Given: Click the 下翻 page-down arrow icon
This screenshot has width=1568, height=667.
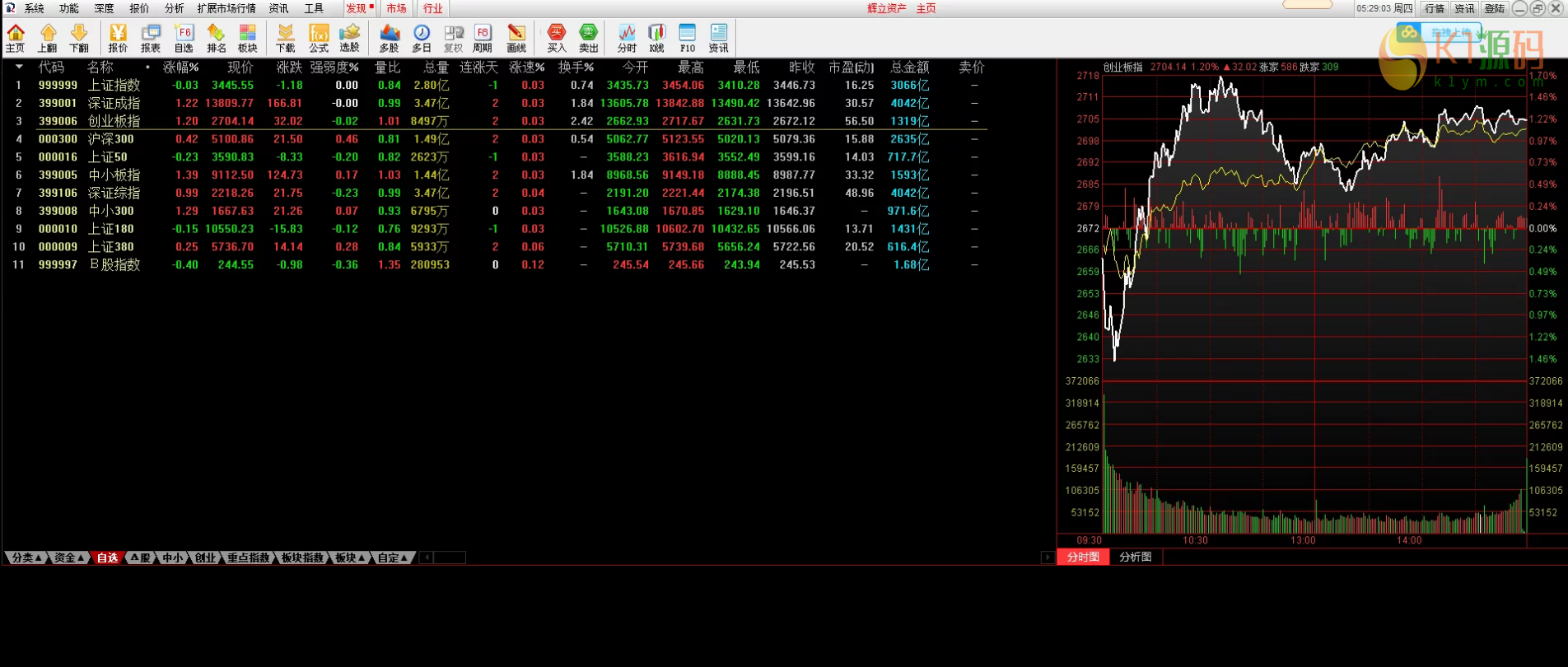Looking at the screenshot, I should 79,38.
